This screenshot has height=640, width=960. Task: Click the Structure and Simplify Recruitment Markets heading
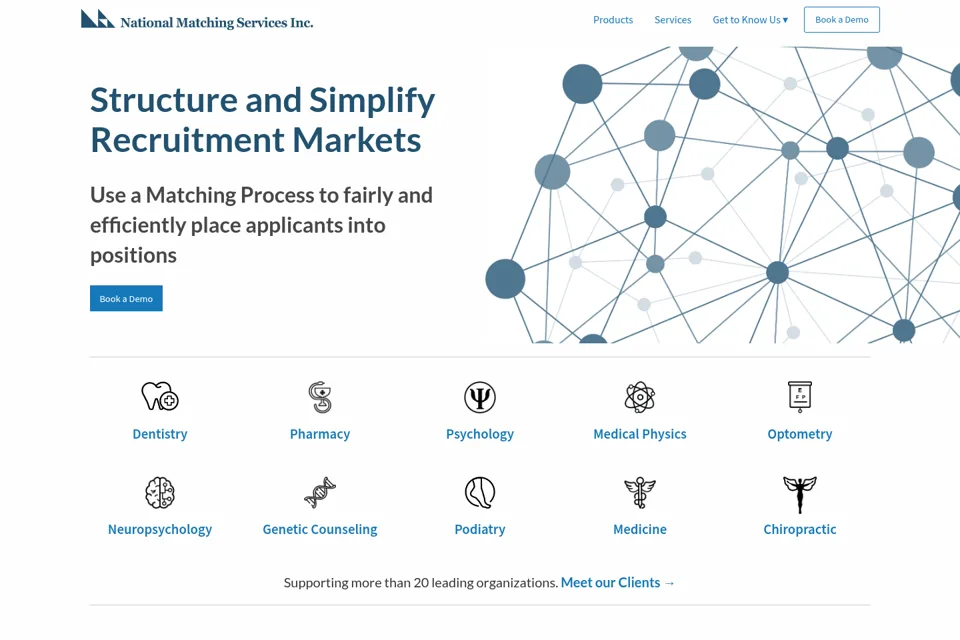pyautogui.click(x=263, y=119)
